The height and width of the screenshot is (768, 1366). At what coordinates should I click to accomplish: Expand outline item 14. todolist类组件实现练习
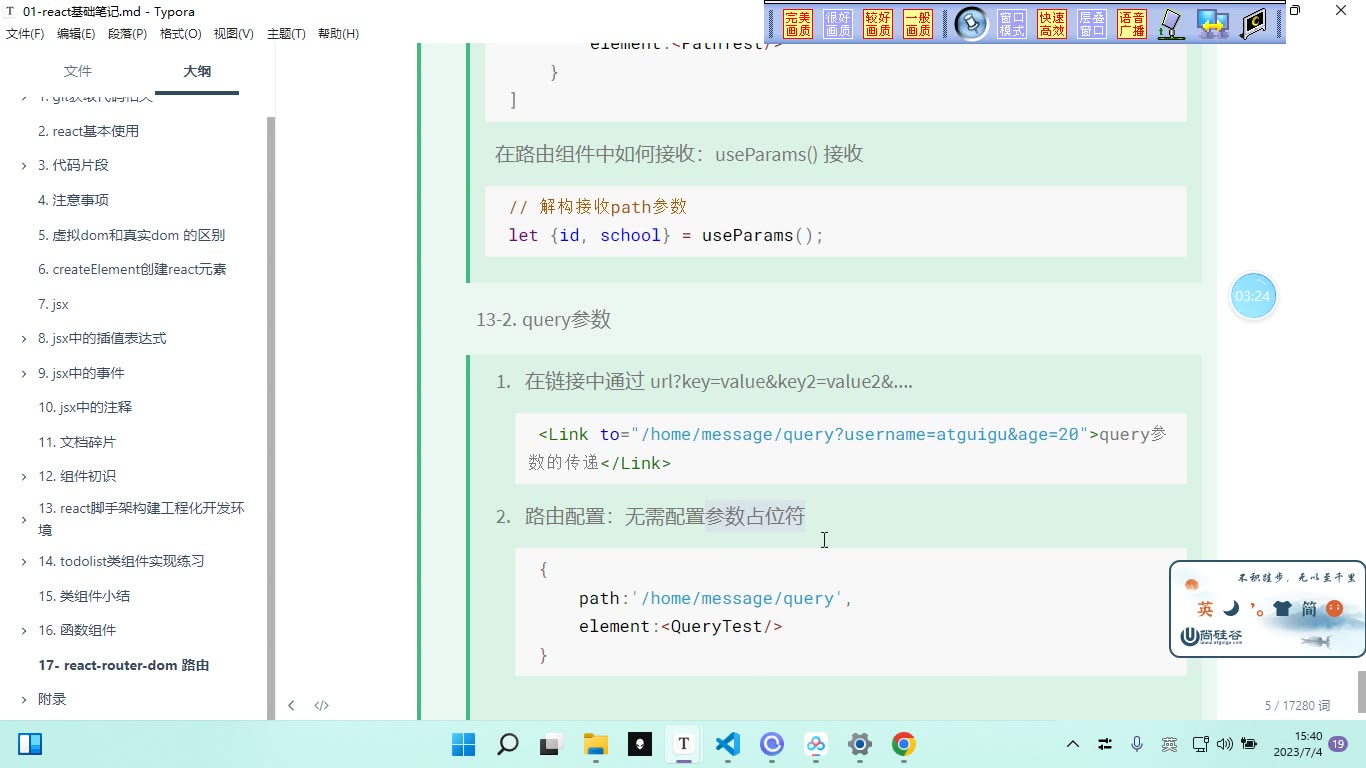(x=24, y=562)
